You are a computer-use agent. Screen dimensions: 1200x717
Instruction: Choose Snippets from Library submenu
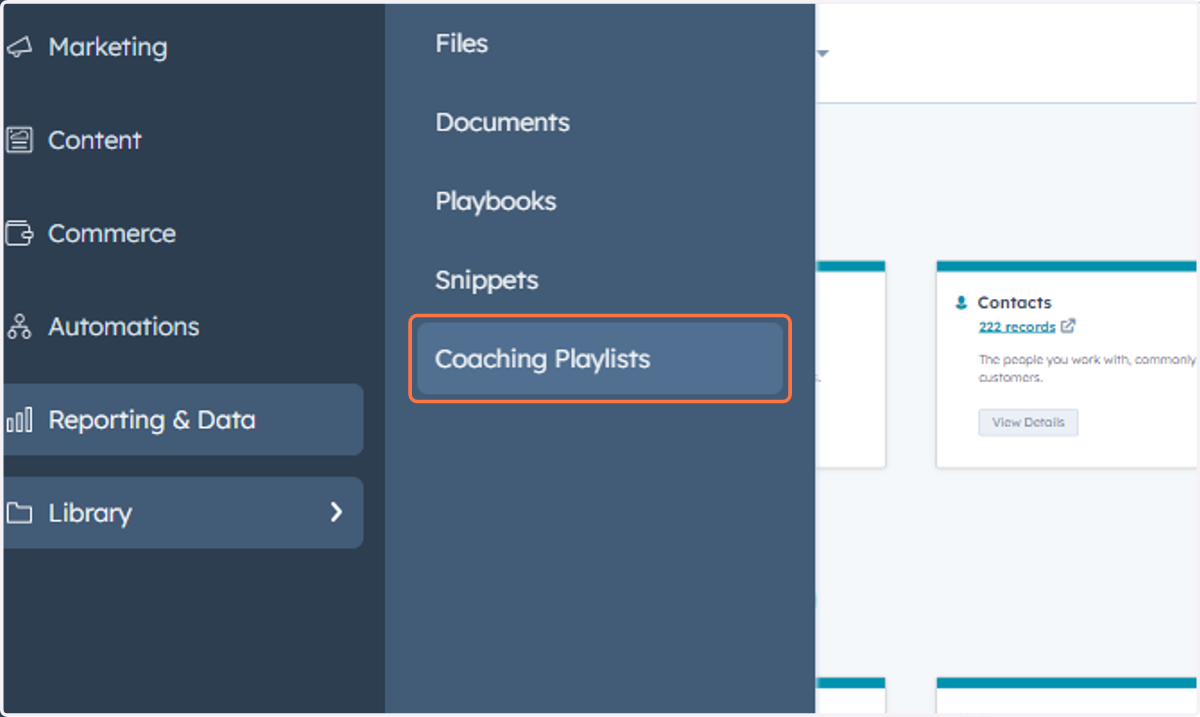click(x=487, y=280)
